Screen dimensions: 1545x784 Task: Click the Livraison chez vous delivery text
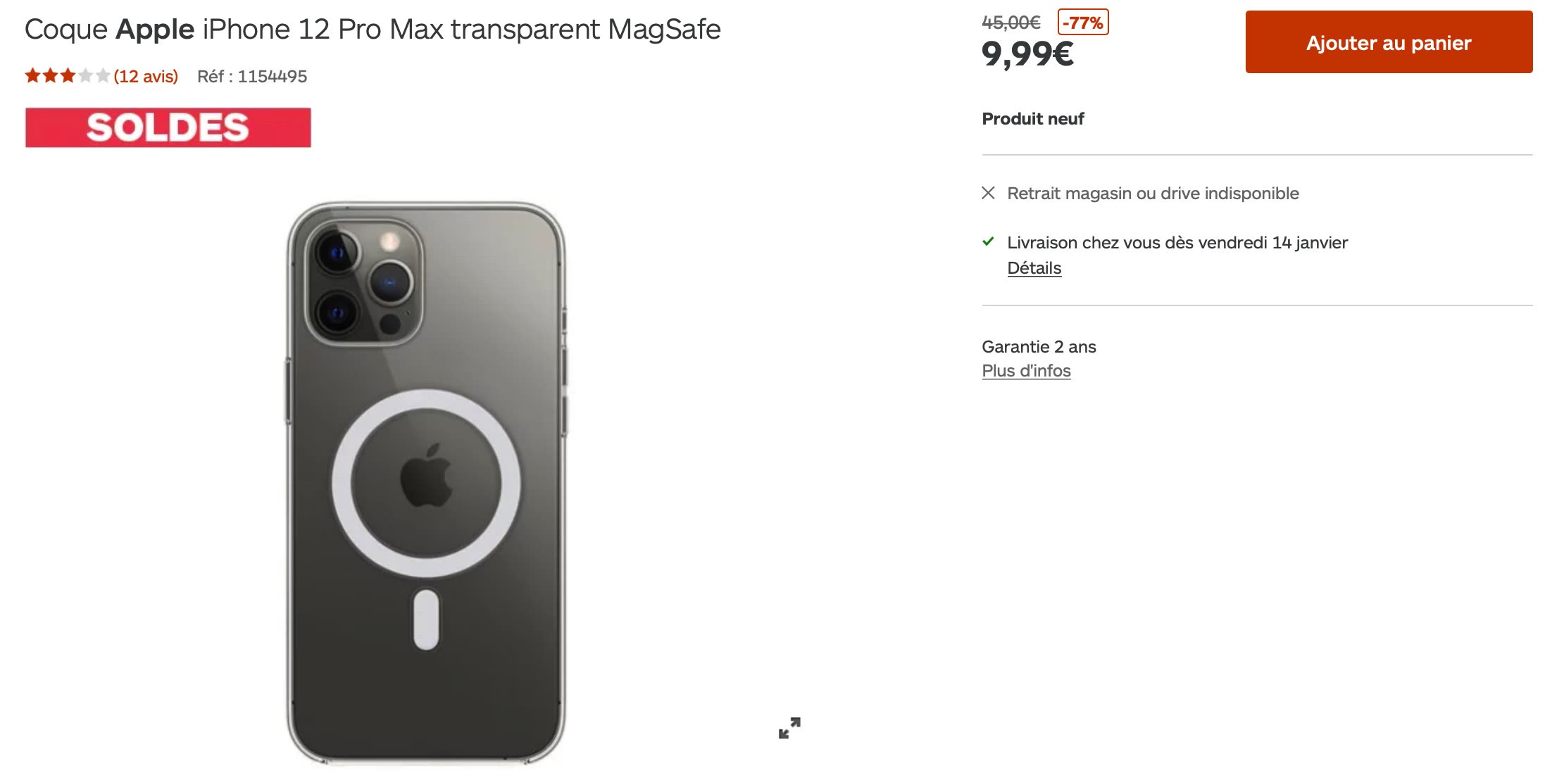tap(1177, 243)
